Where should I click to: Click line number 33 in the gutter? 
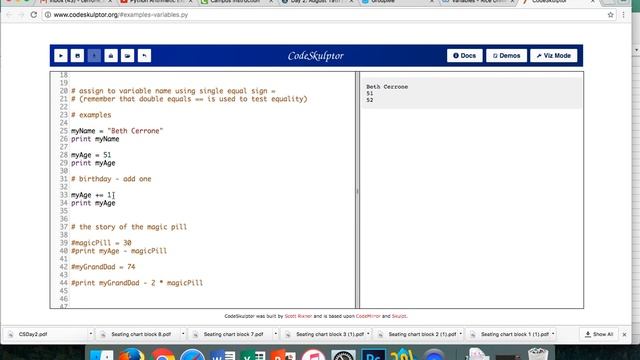pos(63,195)
